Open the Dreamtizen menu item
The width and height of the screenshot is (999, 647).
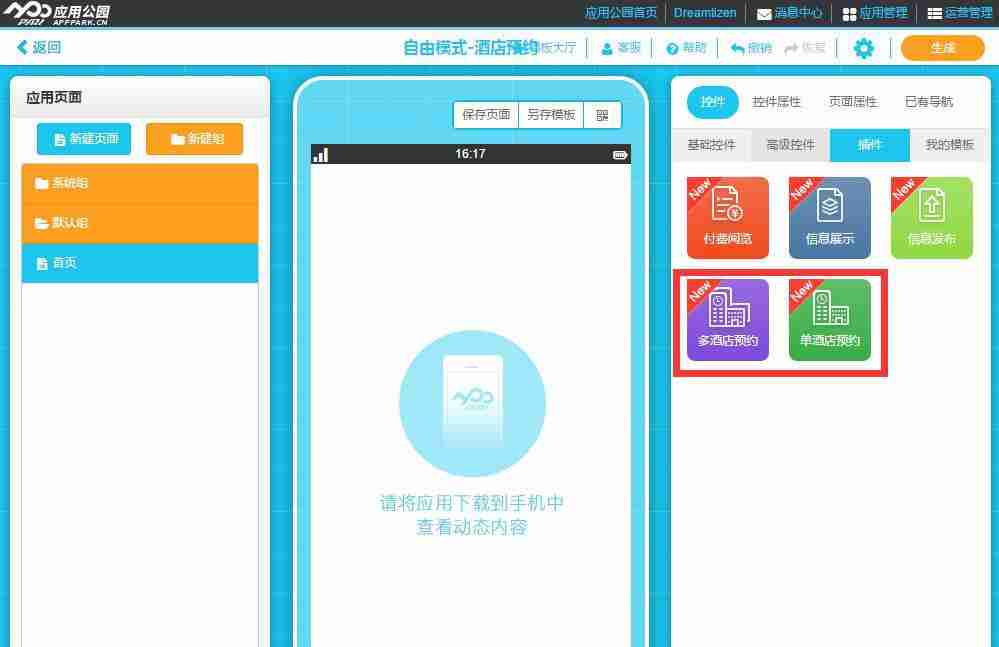[x=704, y=13]
